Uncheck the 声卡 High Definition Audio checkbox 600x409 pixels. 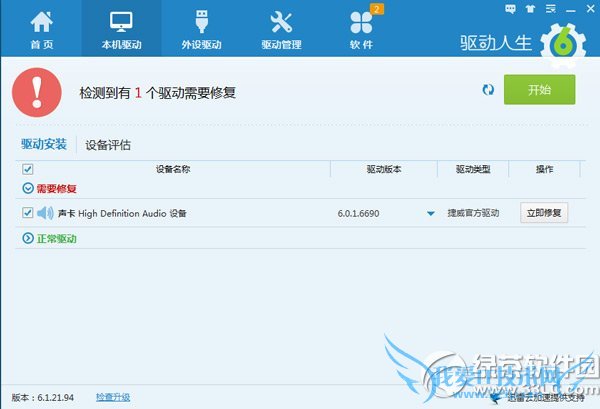(28, 213)
